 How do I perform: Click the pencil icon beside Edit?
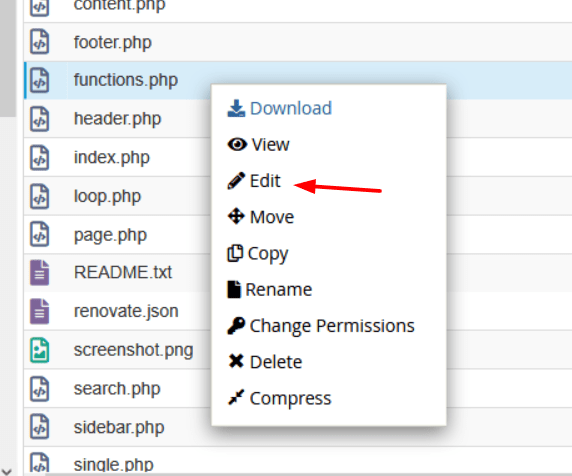pos(236,181)
